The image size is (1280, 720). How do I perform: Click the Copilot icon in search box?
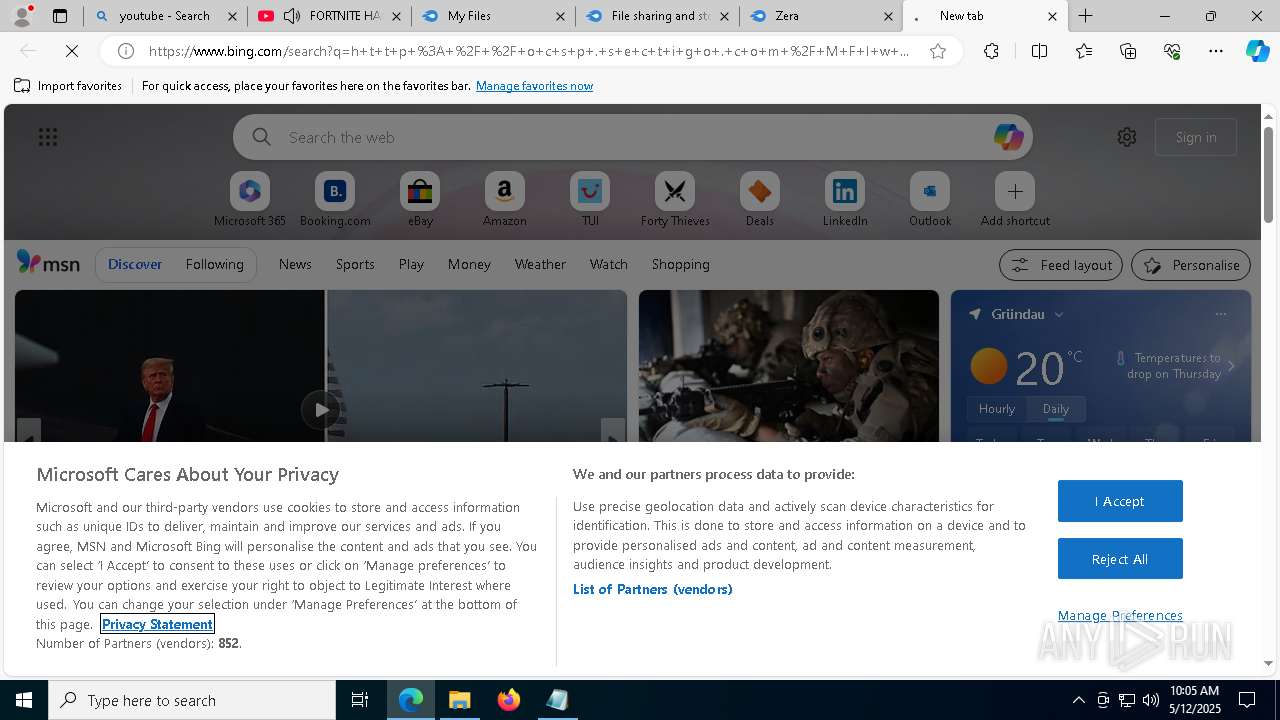click(x=1008, y=137)
